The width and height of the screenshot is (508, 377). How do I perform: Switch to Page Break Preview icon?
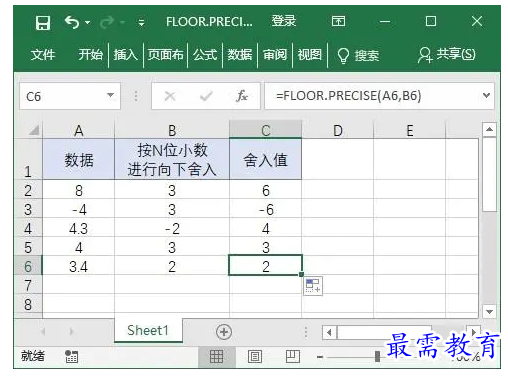pyautogui.click(x=293, y=356)
